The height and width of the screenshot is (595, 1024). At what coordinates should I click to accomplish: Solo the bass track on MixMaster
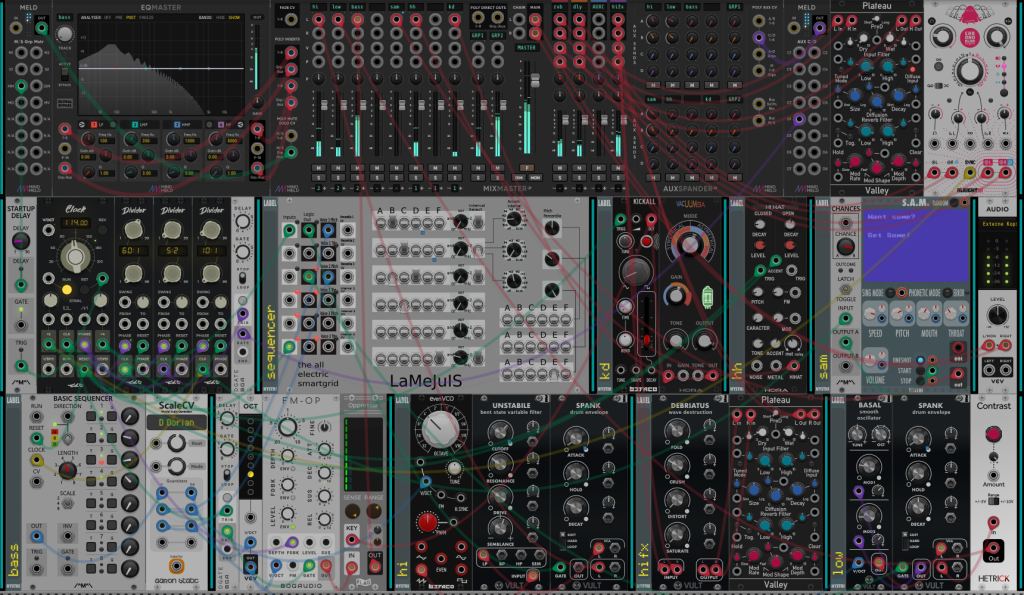pyautogui.click(x=357, y=177)
